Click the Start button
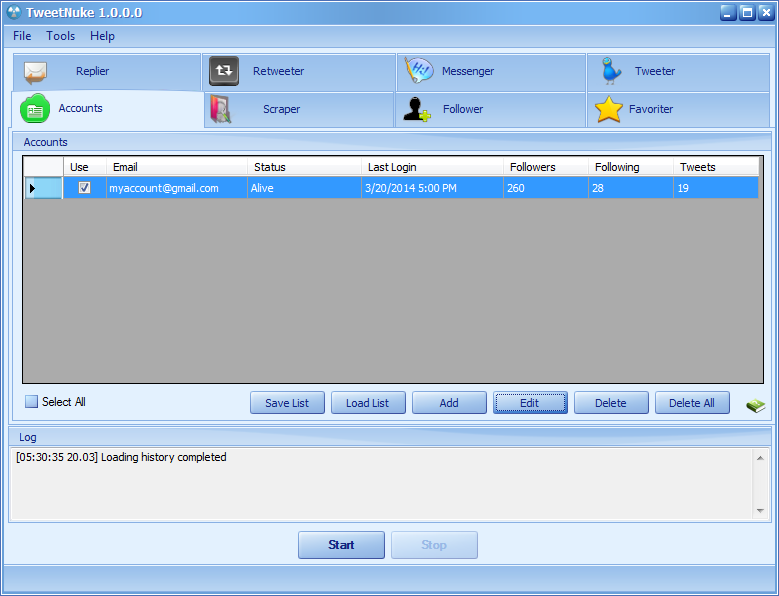Image resolution: width=779 pixels, height=596 pixels. (341, 545)
